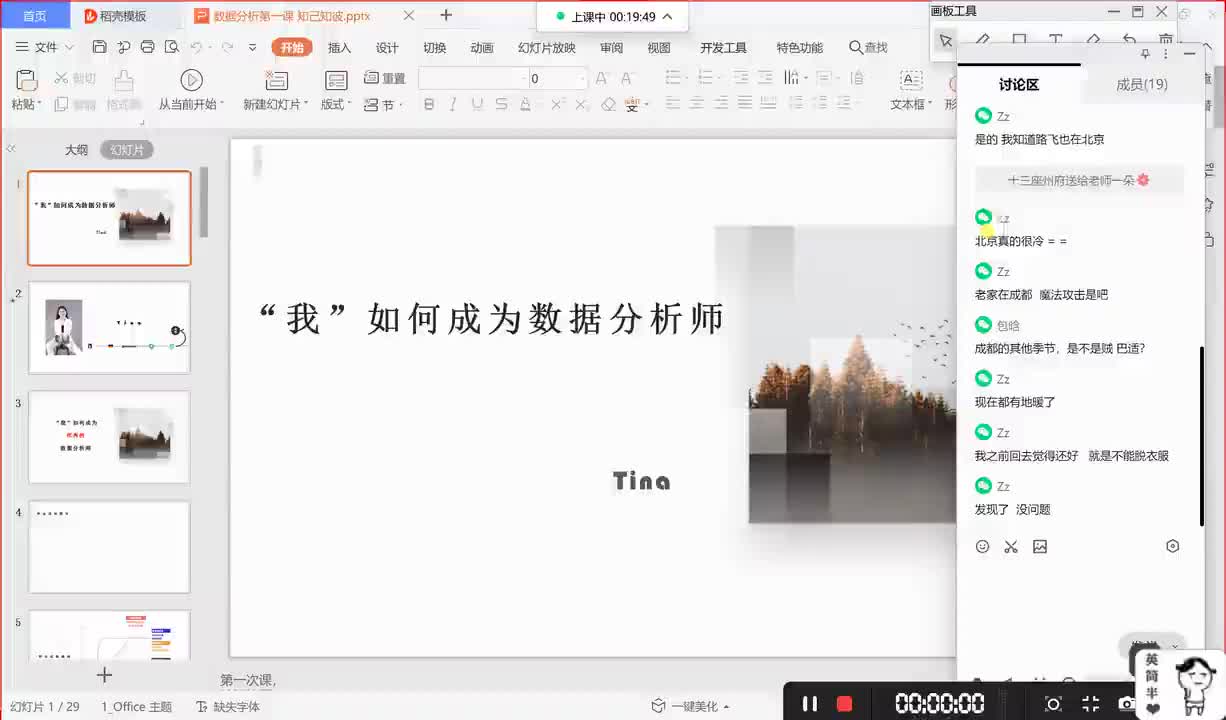
Task: Collapse the slide panel with double chevron
Action: coord(11,149)
